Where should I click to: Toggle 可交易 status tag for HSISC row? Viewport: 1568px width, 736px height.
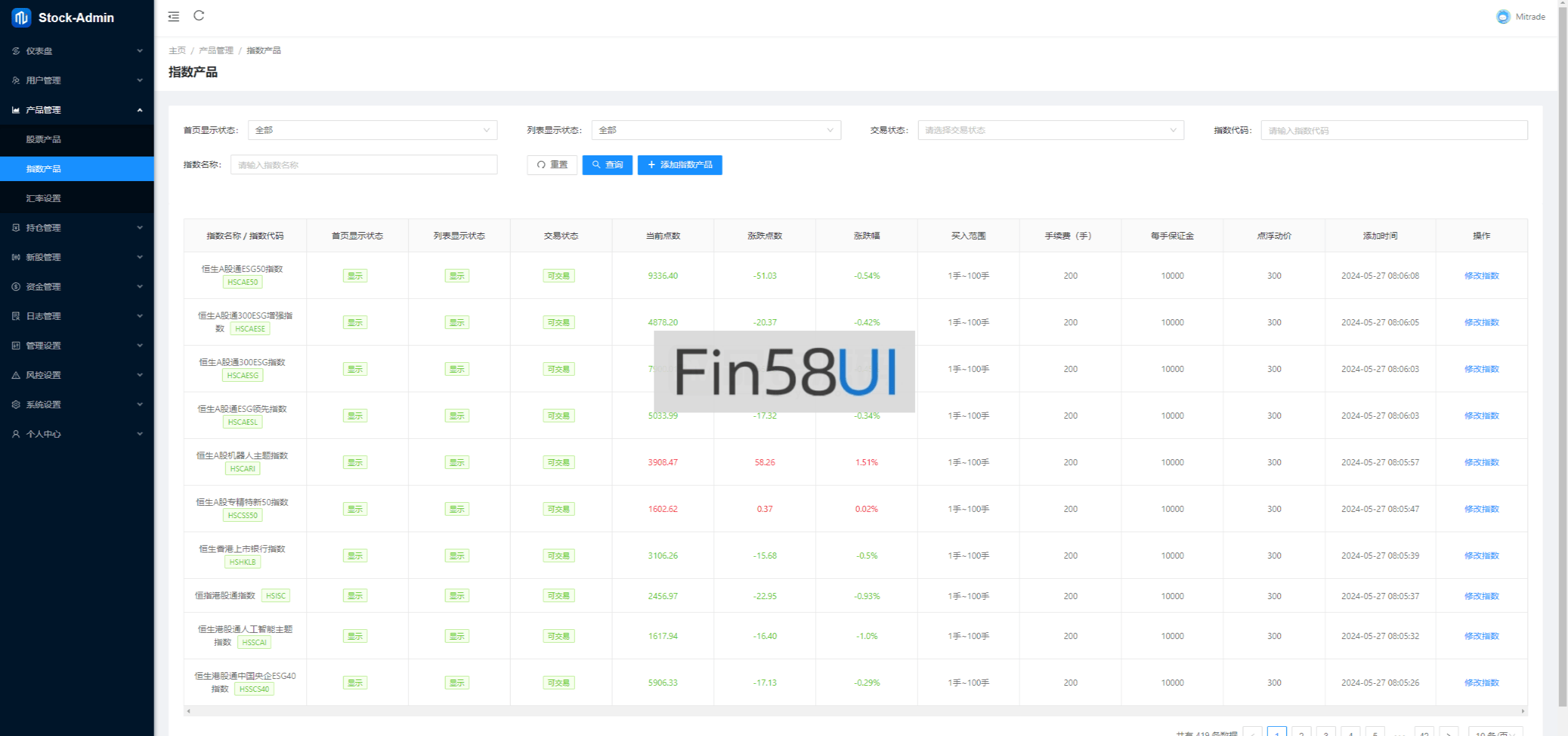558,596
